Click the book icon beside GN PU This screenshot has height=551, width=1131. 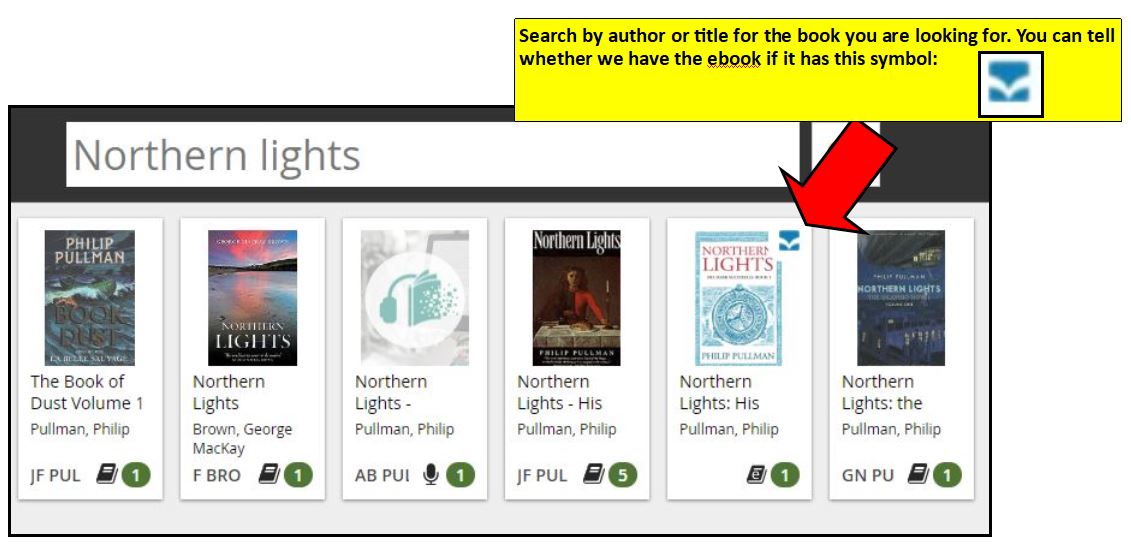(x=918, y=475)
